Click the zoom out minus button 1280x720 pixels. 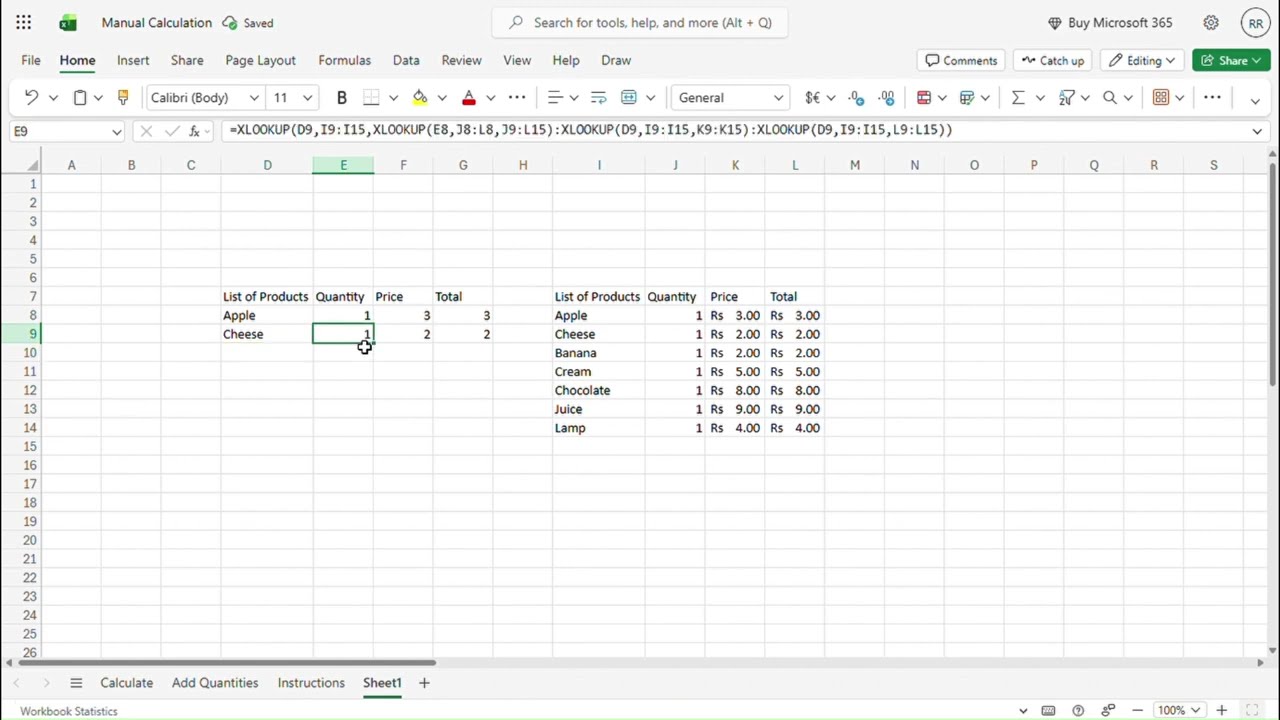click(1137, 710)
